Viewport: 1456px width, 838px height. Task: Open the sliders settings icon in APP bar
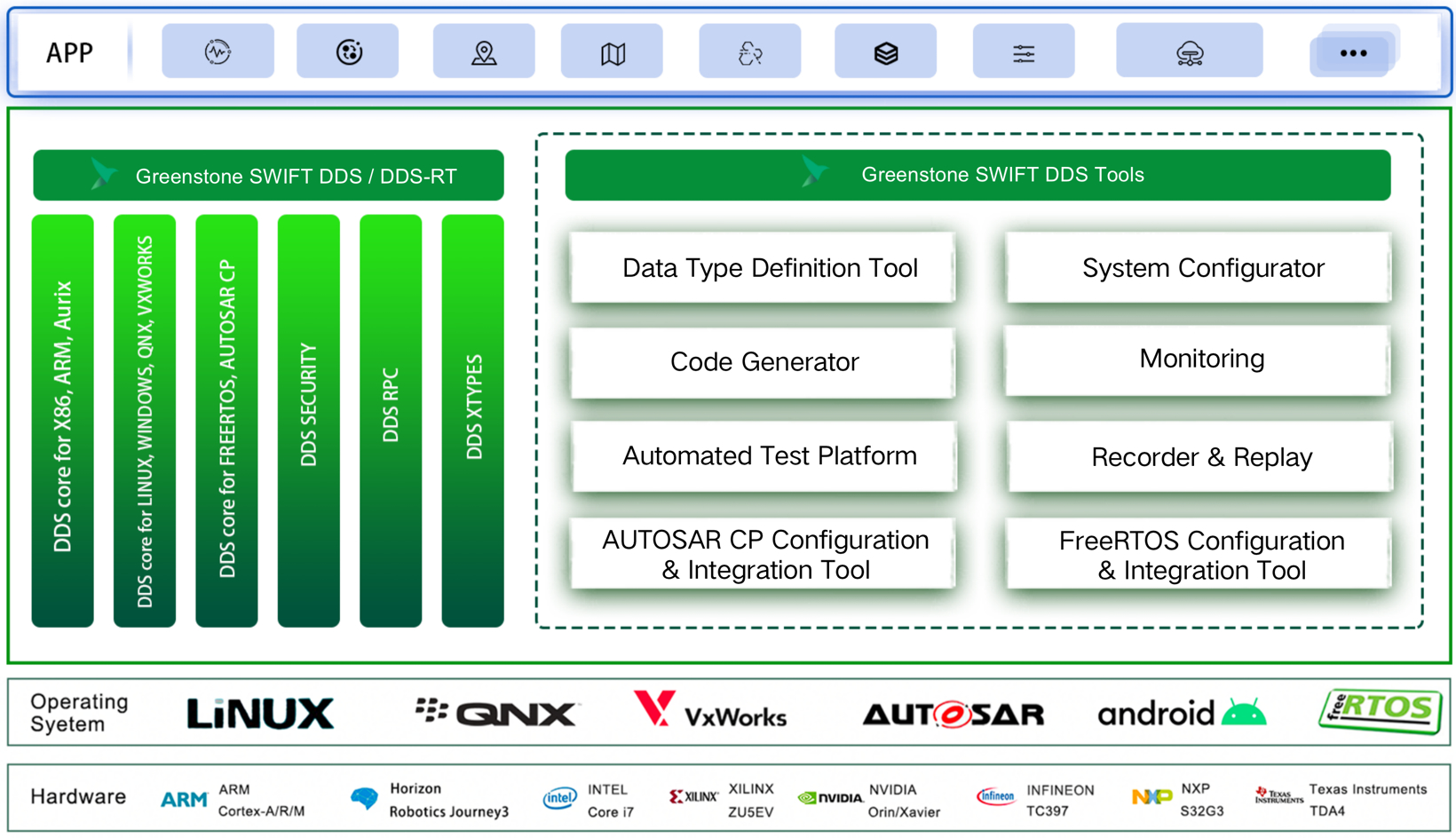1024,51
